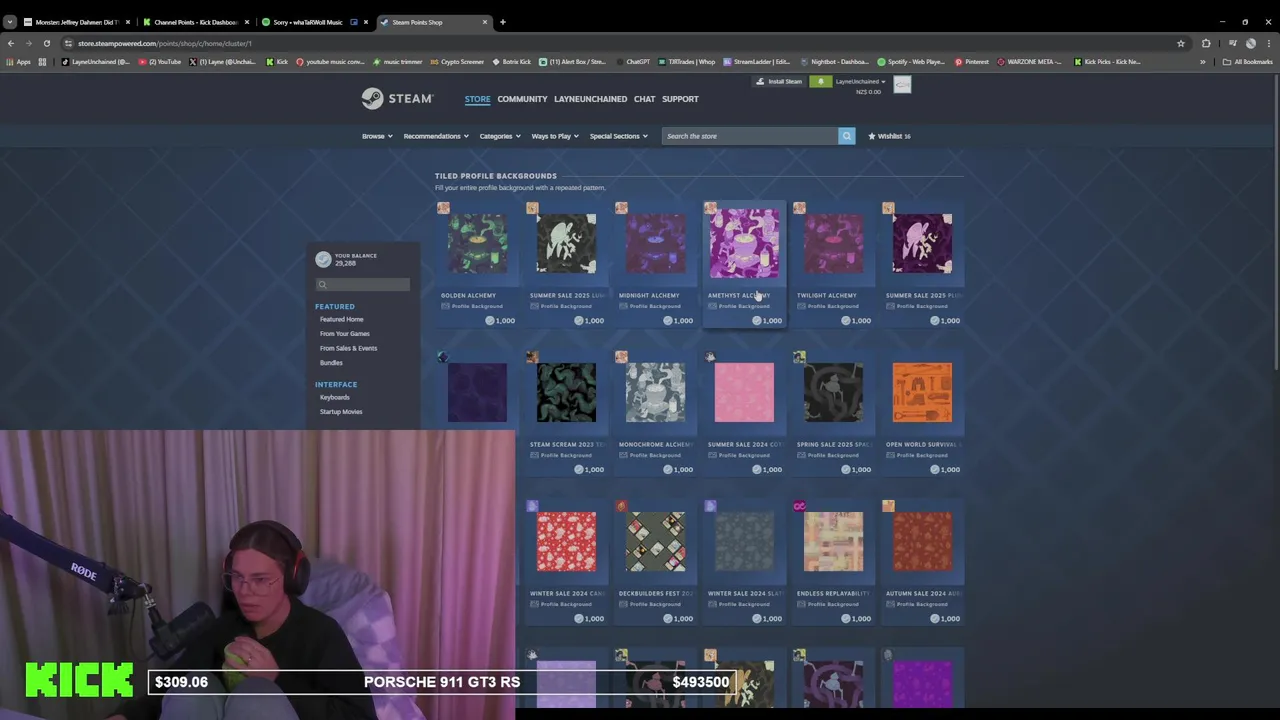Image resolution: width=1280 pixels, height=720 pixels.
Task: Open the Kick bookmark
Action: tap(277, 62)
